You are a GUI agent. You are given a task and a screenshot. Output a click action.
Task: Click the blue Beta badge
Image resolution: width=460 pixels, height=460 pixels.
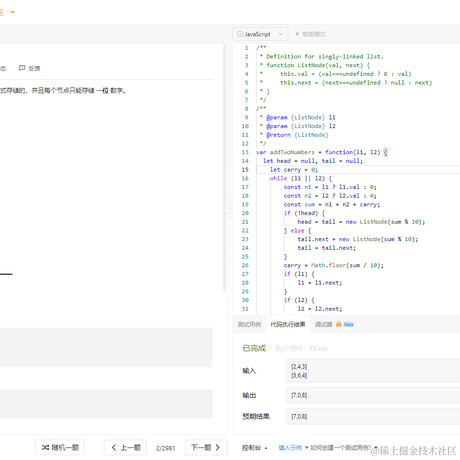click(x=349, y=324)
